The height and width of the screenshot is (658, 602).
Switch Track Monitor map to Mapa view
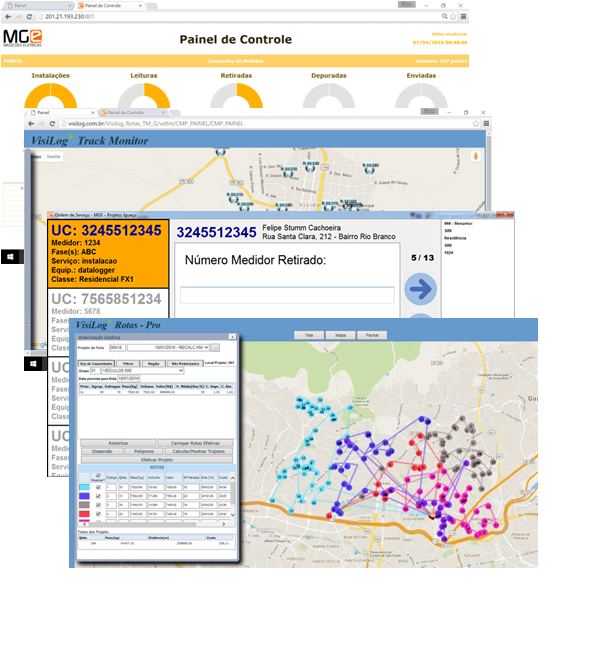(x=36, y=157)
